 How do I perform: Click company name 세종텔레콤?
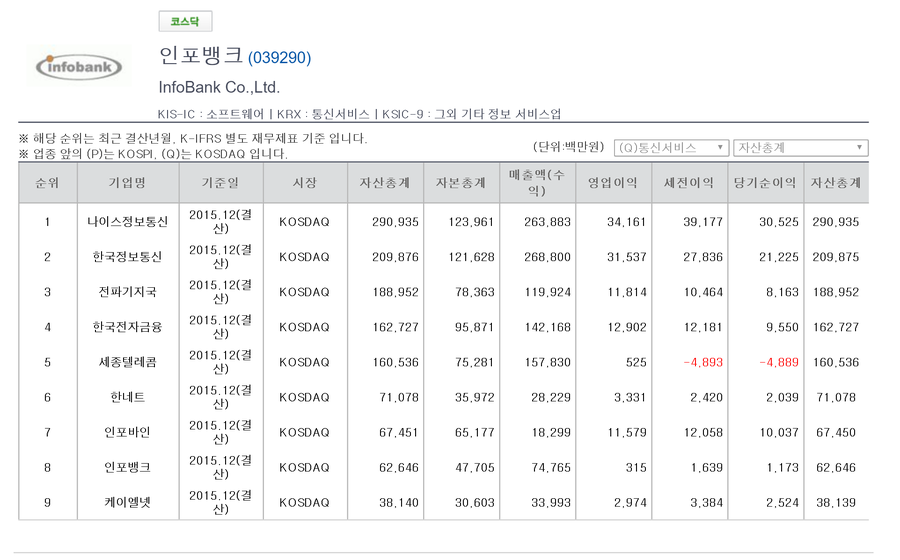pos(127,362)
